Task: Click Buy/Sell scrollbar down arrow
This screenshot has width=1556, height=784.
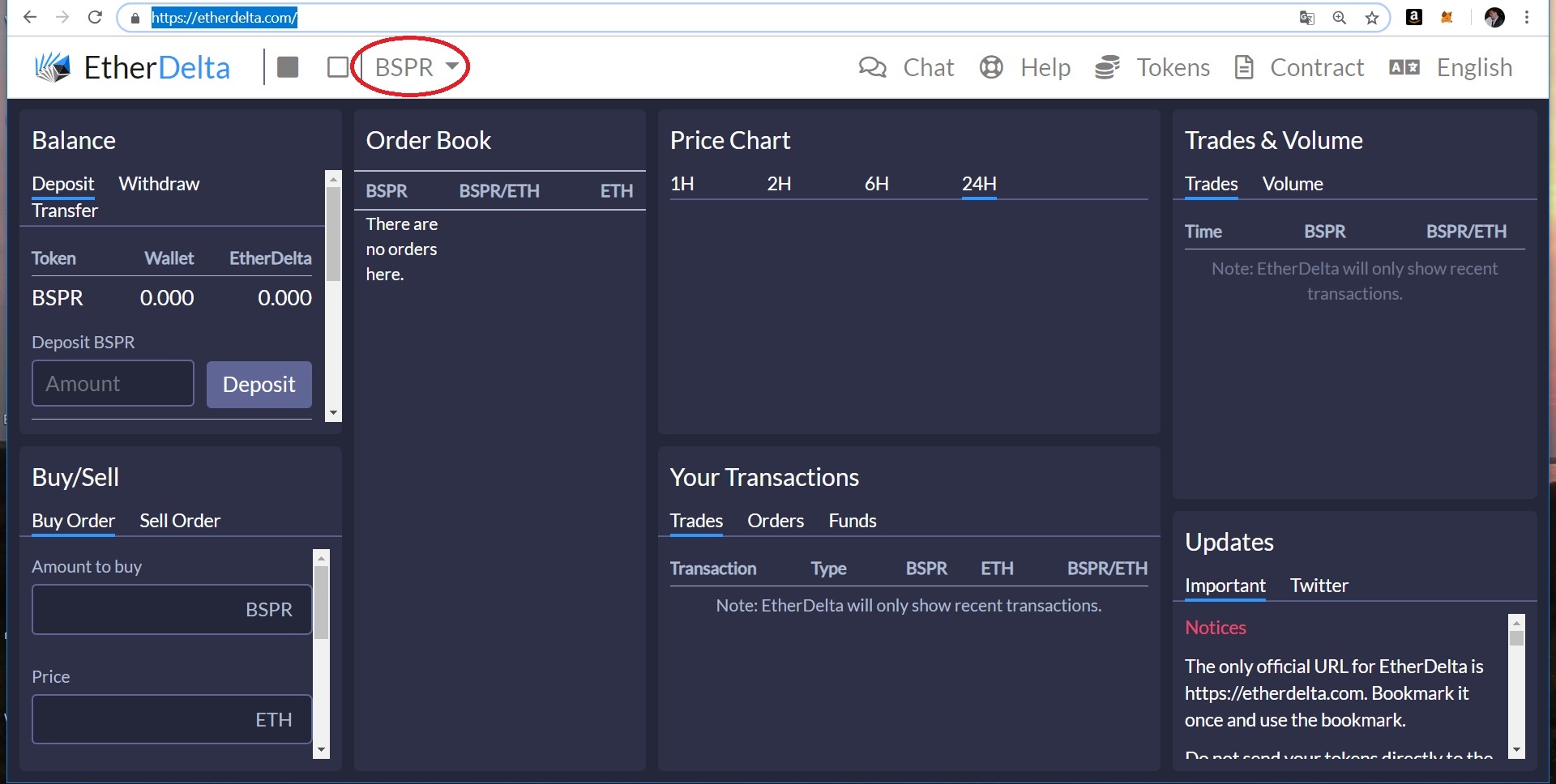Action: 321,750
